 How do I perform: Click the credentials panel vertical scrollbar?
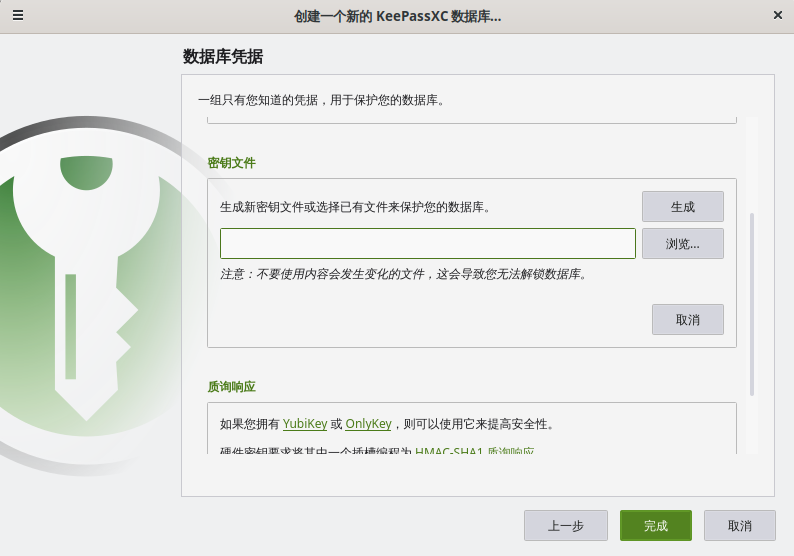752,304
